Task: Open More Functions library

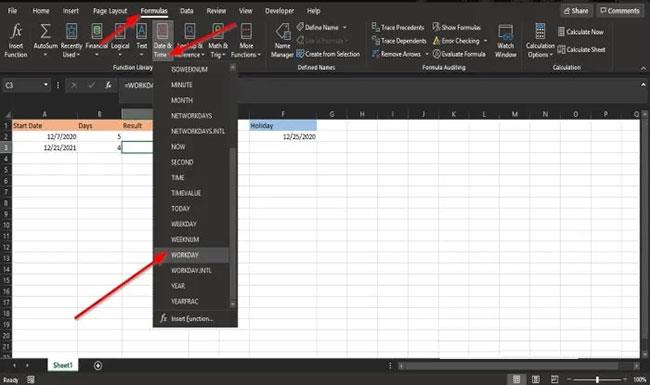Action: click(x=246, y=41)
